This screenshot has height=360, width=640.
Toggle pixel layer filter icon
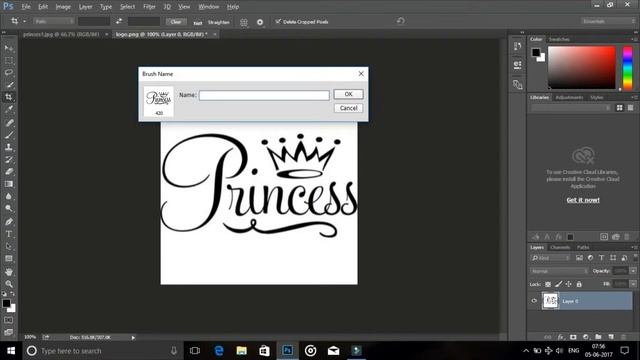(x=579, y=258)
